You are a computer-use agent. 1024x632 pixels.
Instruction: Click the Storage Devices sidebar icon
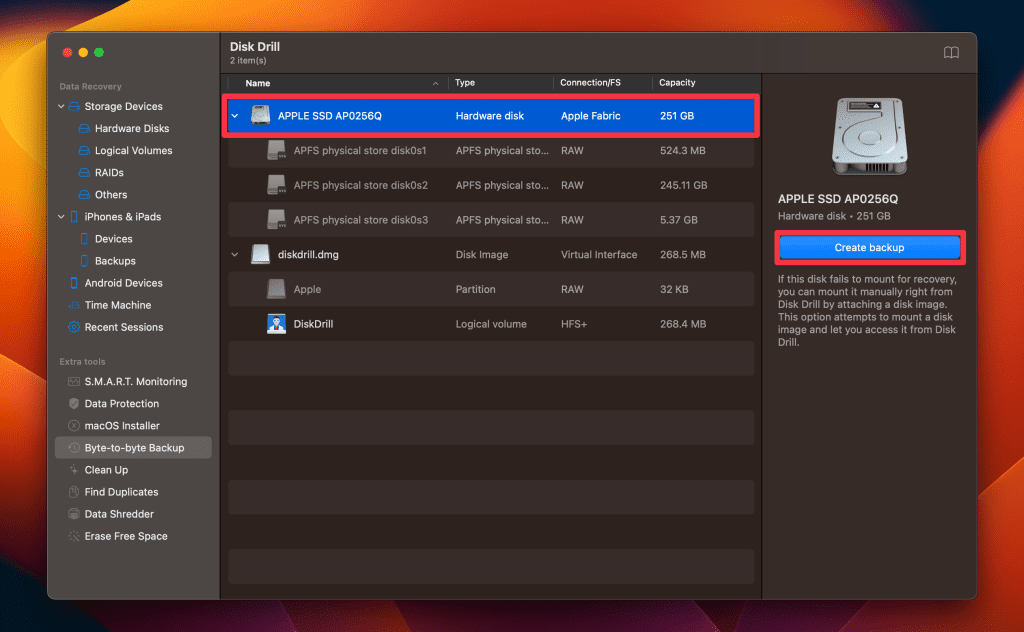coord(74,106)
